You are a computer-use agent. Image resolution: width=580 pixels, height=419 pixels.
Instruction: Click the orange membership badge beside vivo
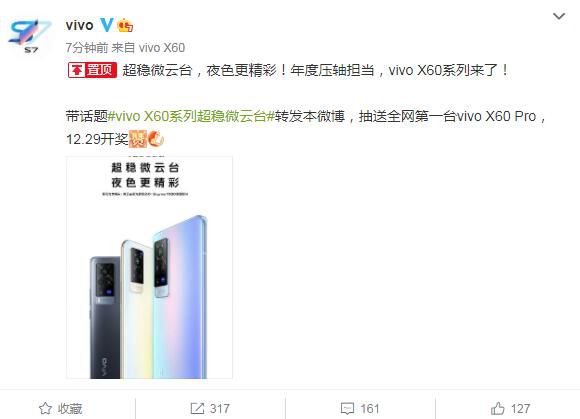point(125,26)
